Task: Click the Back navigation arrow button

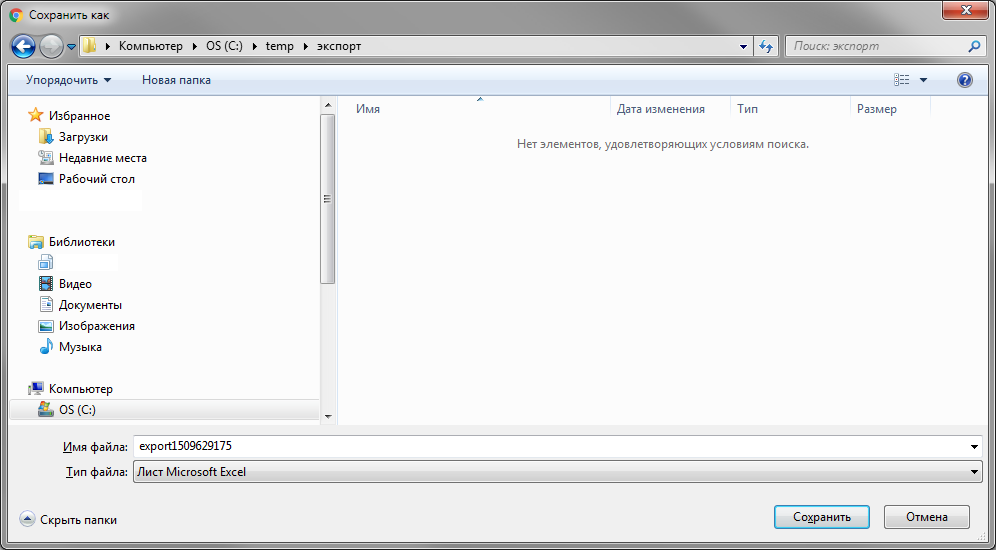Action: coord(24,46)
